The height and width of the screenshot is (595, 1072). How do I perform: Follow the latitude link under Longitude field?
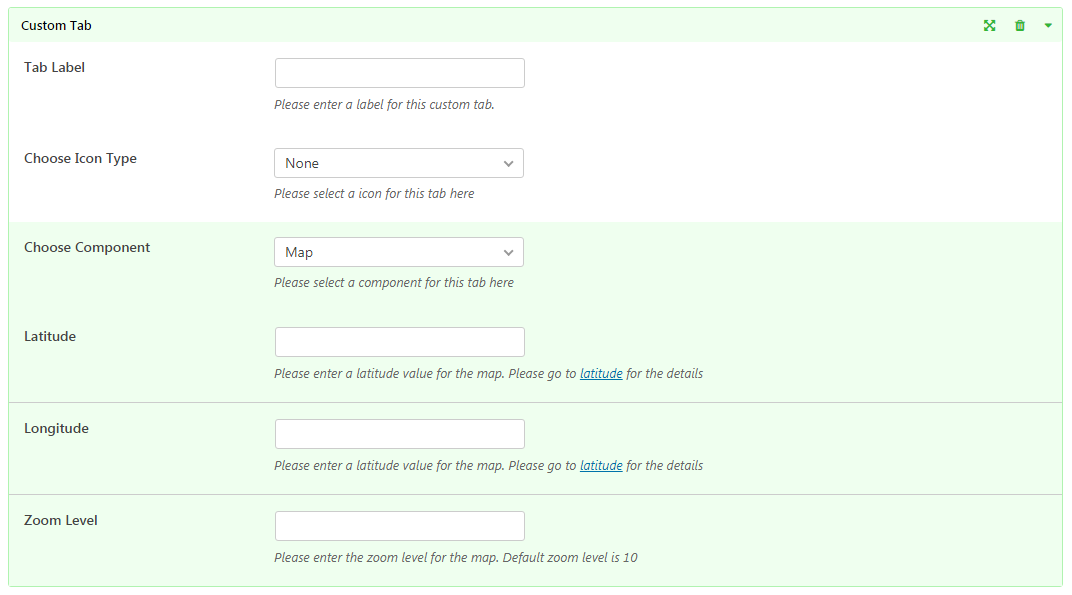point(601,465)
